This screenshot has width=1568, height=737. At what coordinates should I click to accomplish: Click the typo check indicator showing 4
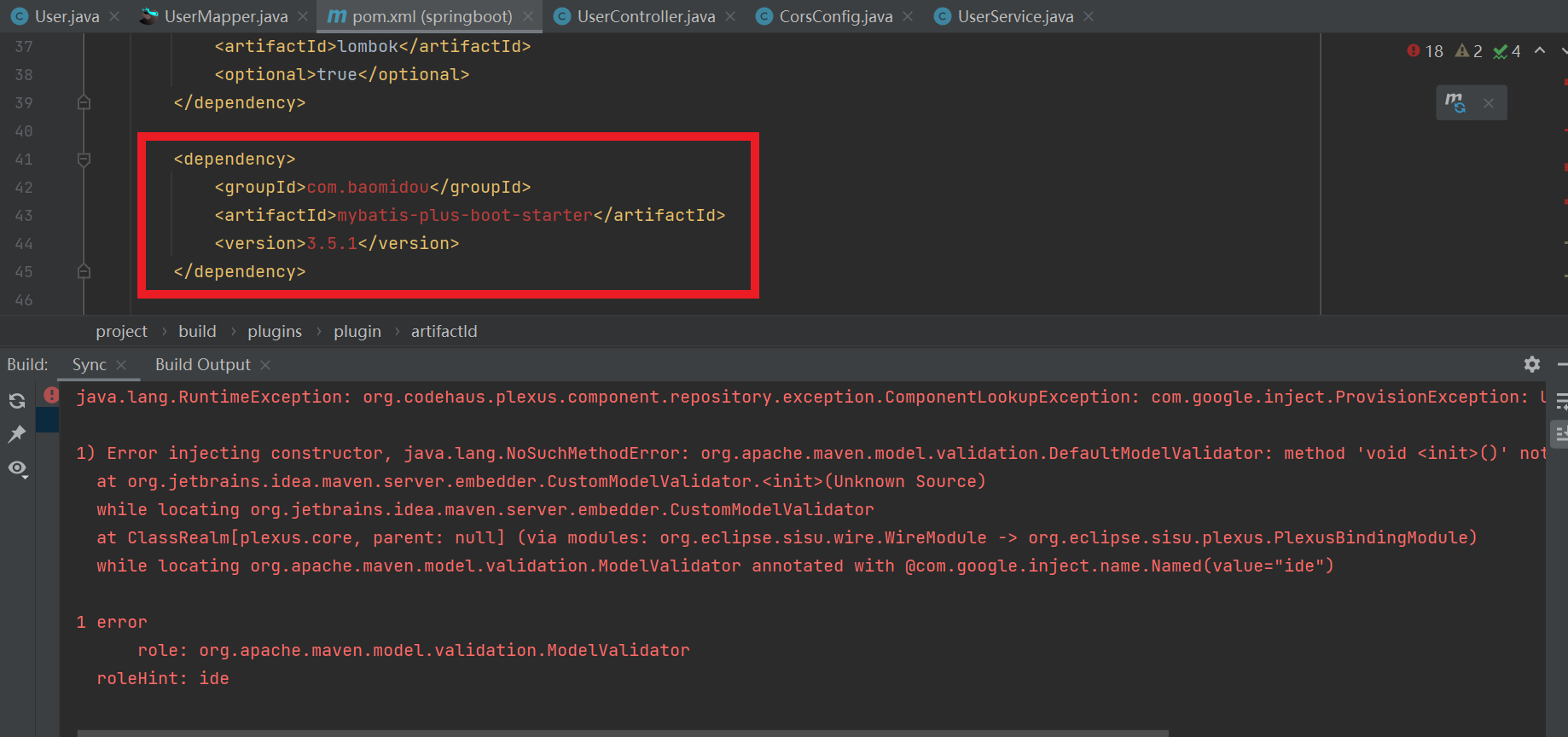point(1507,51)
